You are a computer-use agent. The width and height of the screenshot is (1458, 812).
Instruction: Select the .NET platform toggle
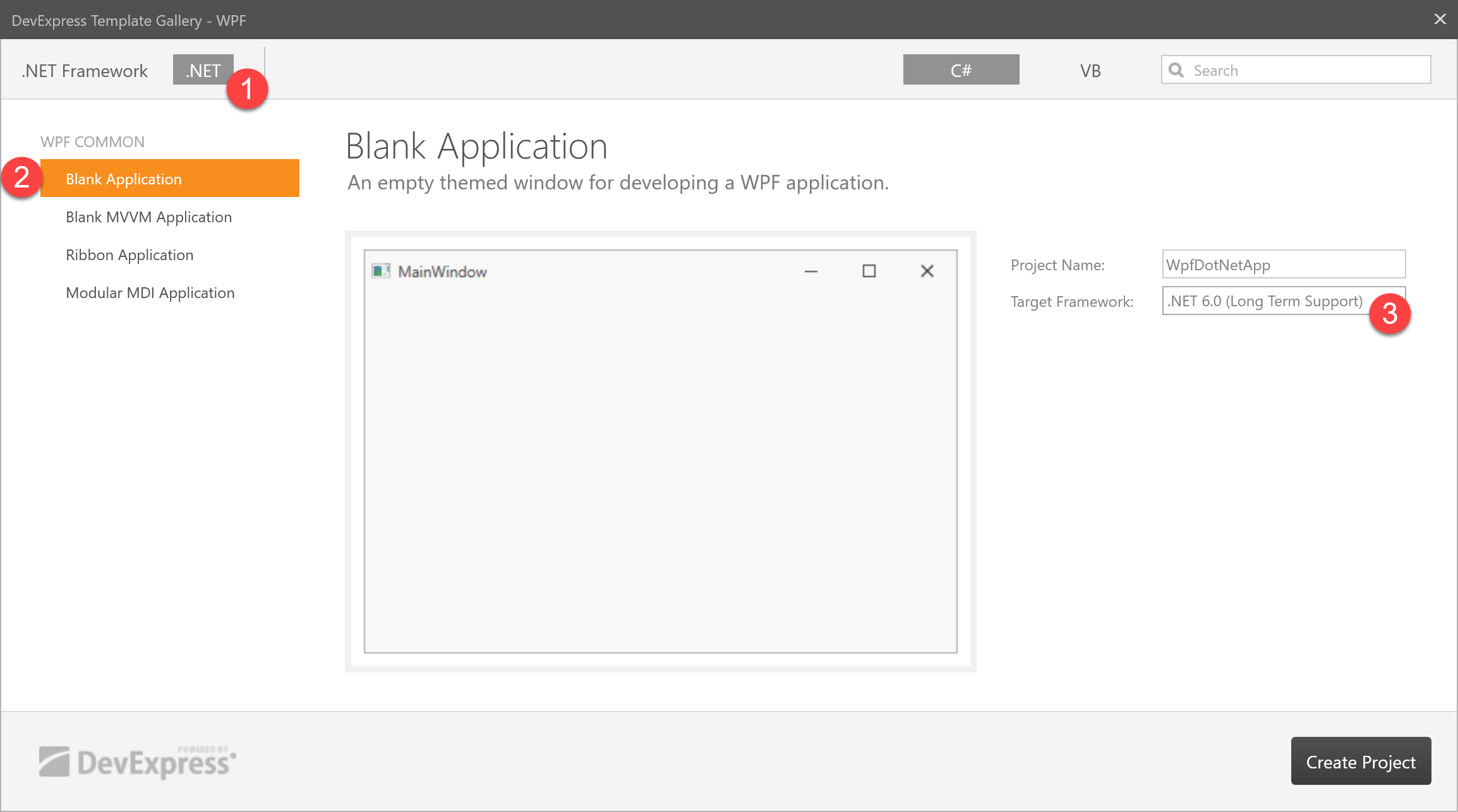click(x=203, y=70)
